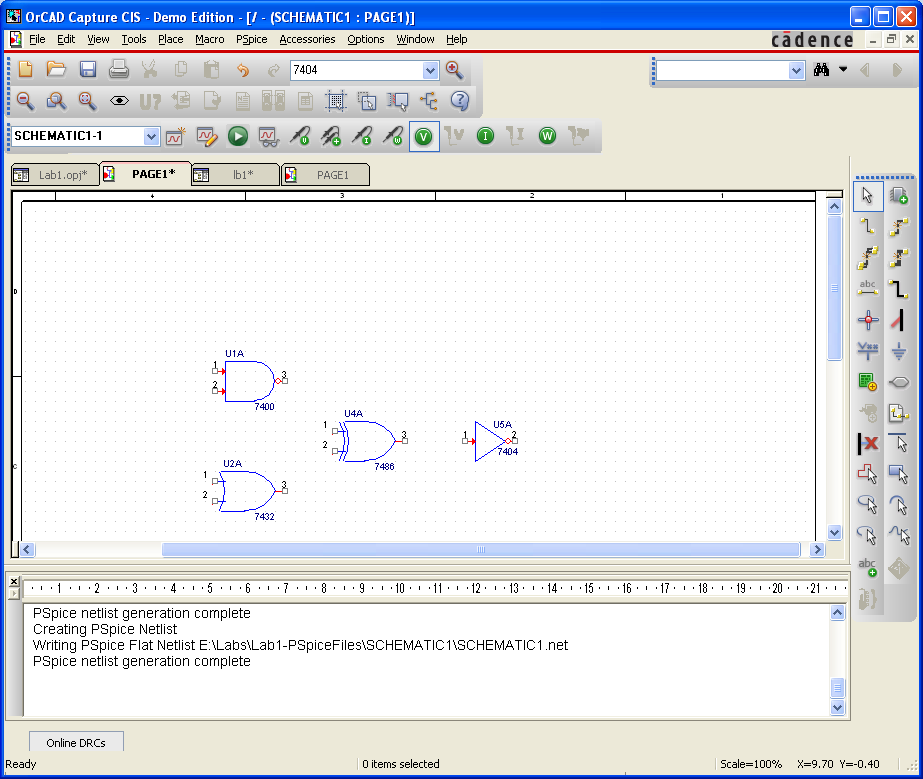This screenshot has width=923, height=779.
Task: Click the New document icon
Action: (x=25, y=69)
